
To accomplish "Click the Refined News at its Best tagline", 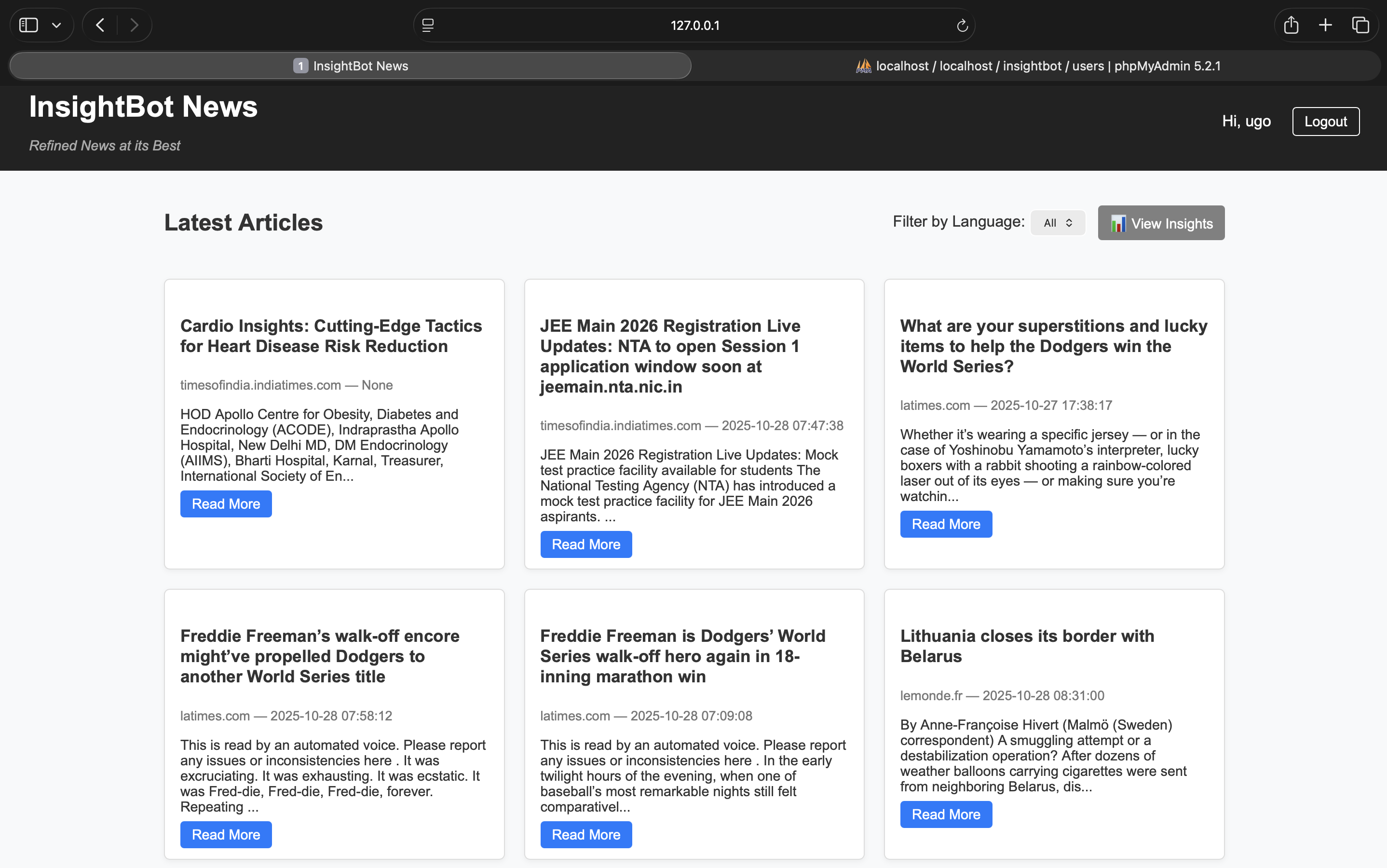I will click(105, 146).
